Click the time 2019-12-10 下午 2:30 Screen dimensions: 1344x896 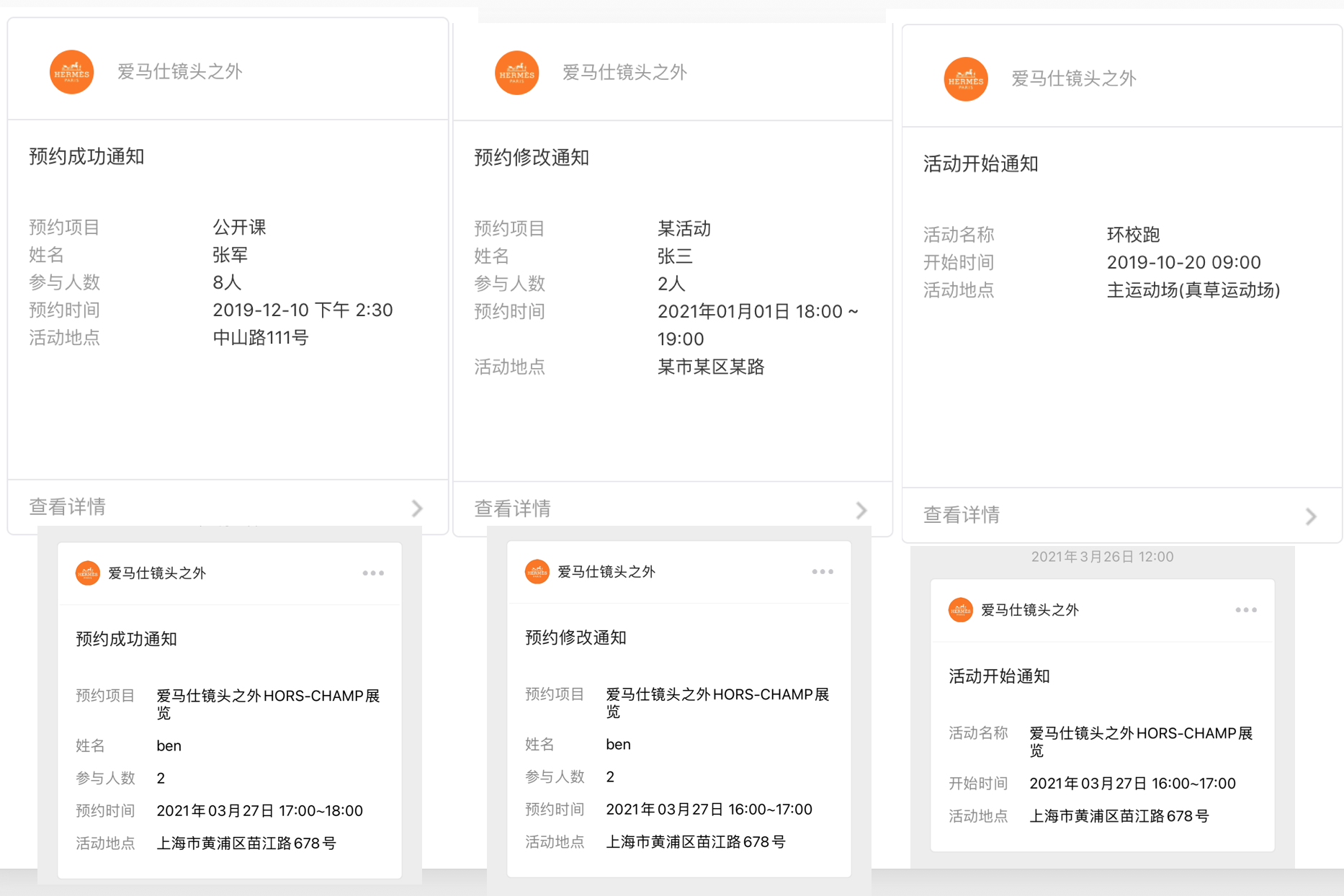coord(303,310)
